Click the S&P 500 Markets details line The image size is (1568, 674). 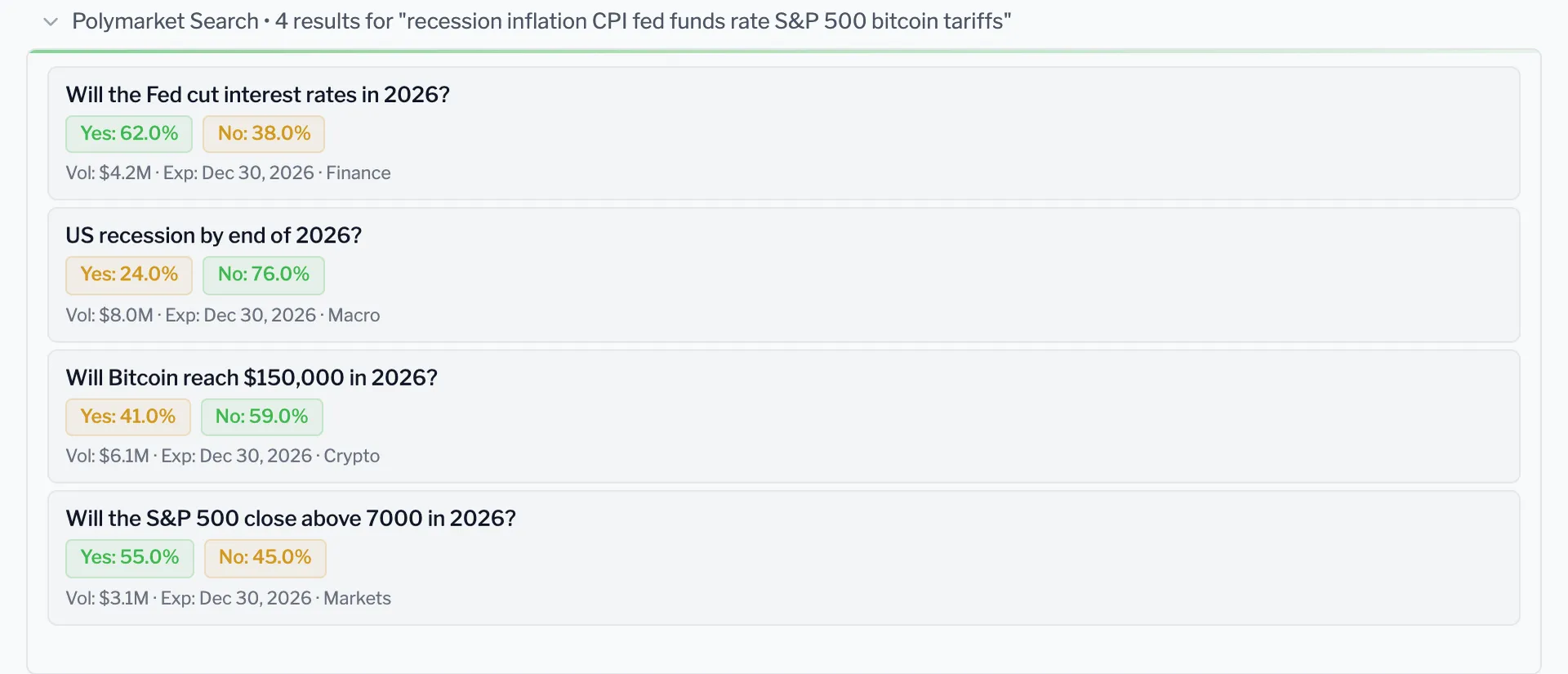coord(229,599)
